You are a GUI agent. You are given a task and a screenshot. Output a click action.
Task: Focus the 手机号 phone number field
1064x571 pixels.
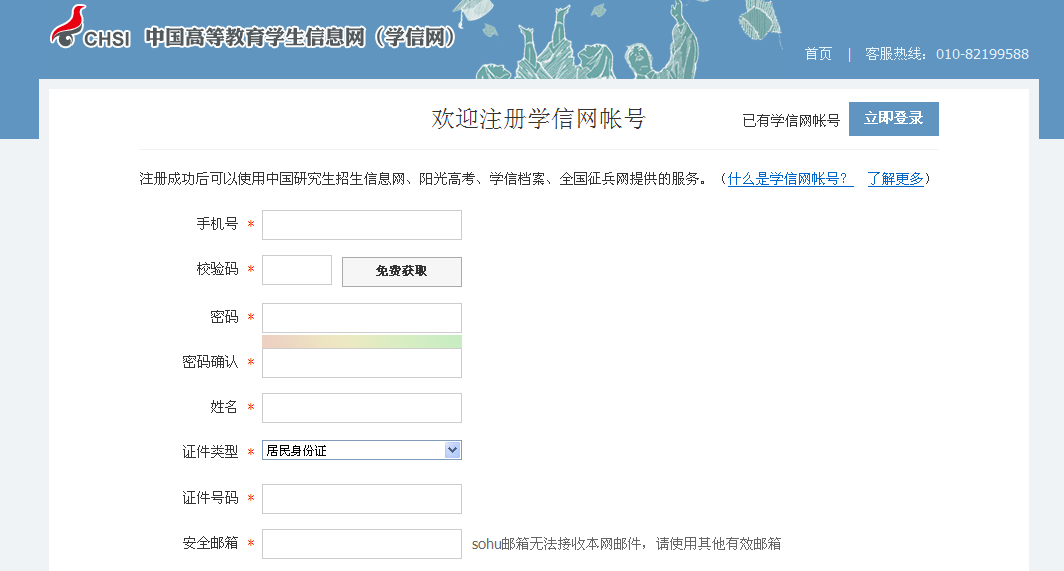(x=361, y=225)
